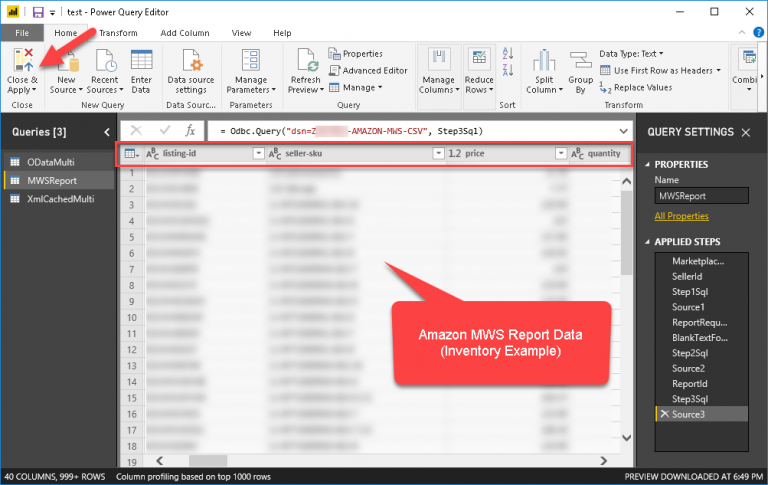Click Manage Columns icon
Screen dimensions: 768x485
pyautogui.click(x=439, y=60)
